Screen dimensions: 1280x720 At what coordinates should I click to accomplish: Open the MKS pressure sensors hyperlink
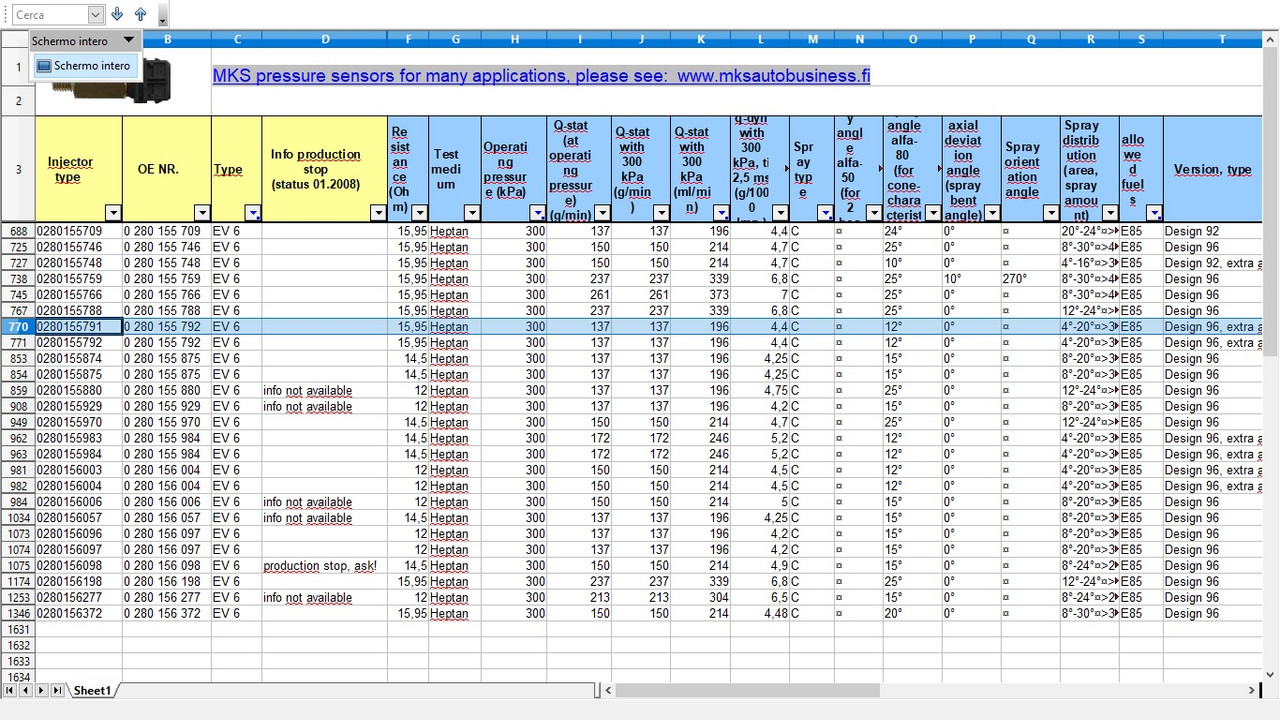[541, 76]
